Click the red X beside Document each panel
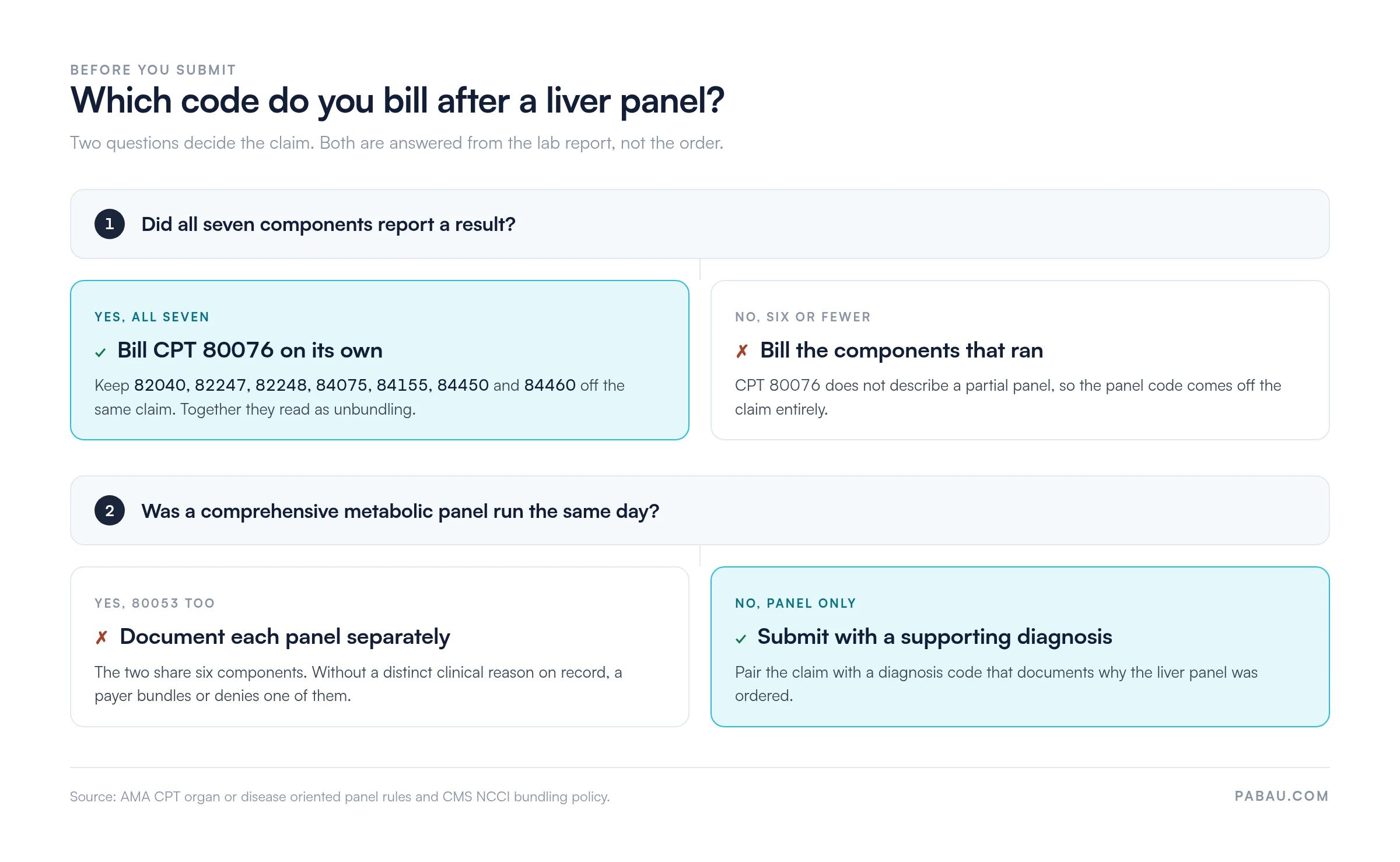Image resolution: width=1400 pixels, height=862 pixels. (x=101, y=637)
